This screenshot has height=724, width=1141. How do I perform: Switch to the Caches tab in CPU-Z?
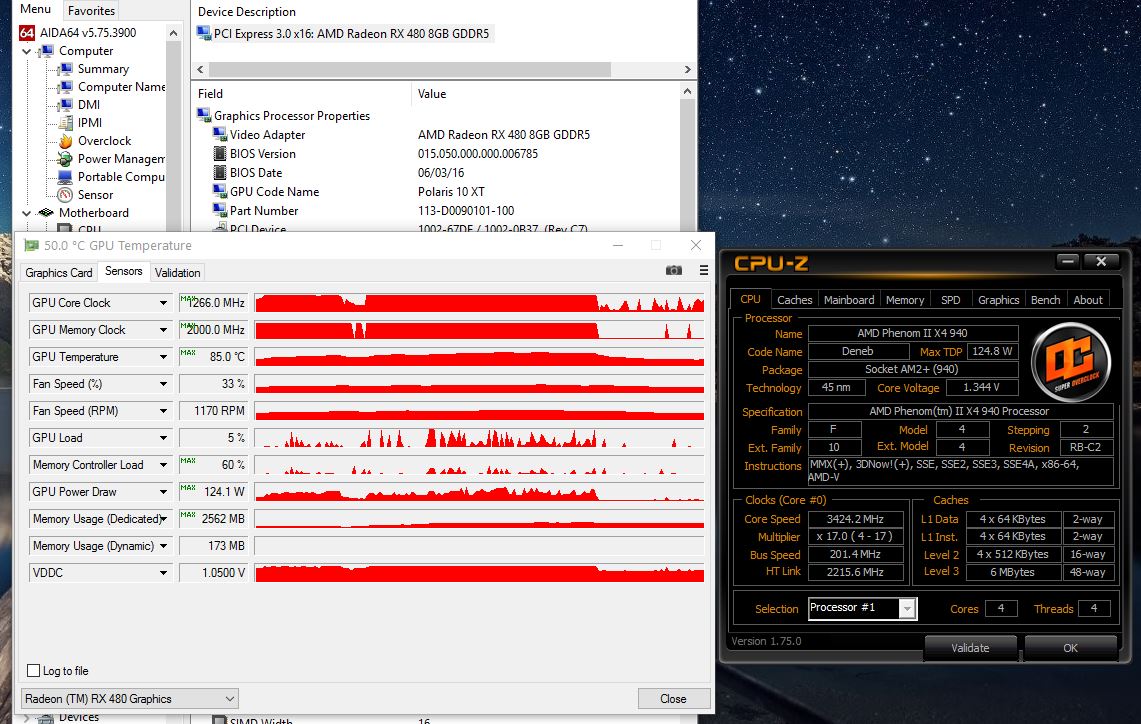click(x=795, y=300)
